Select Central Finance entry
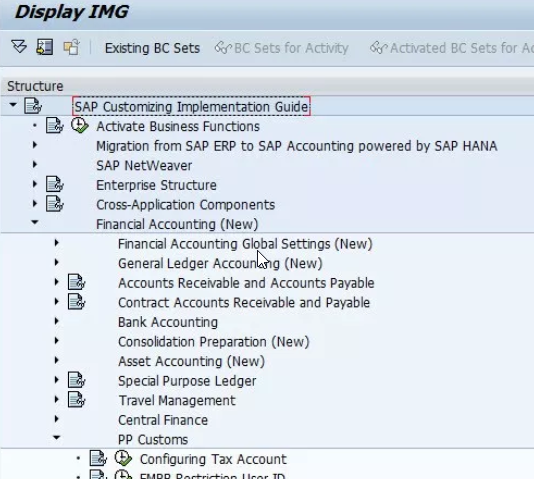This screenshot has width=534, height=479. (163, 420)
